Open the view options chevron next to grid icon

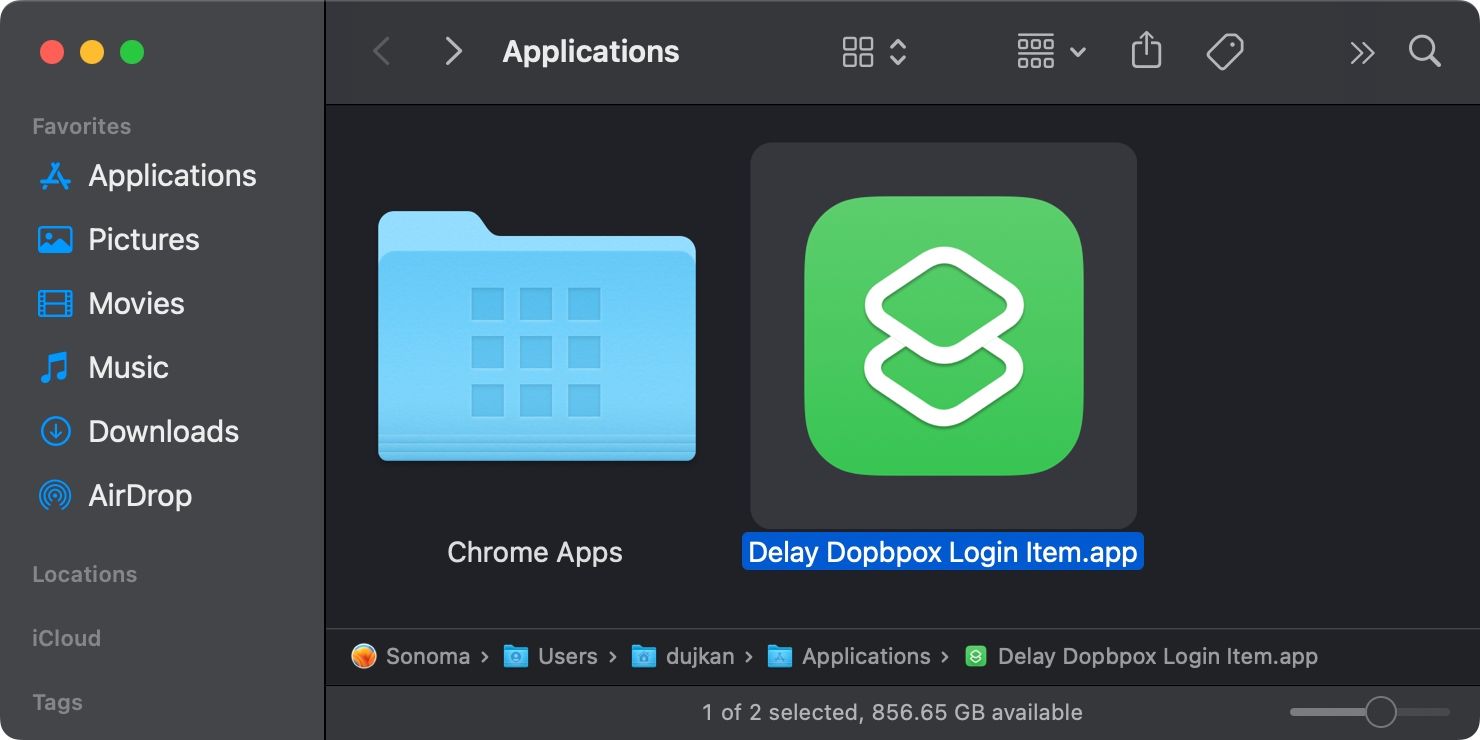tap(896, 51)
